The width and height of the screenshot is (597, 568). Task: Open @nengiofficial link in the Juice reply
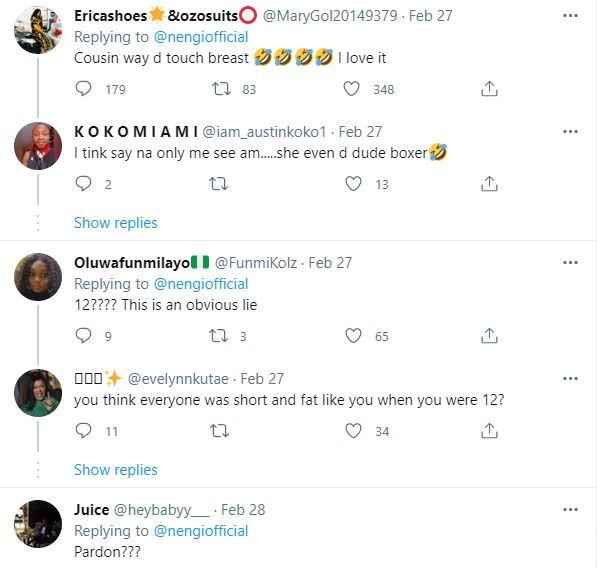pyautogui.click(x=201, y=531)
